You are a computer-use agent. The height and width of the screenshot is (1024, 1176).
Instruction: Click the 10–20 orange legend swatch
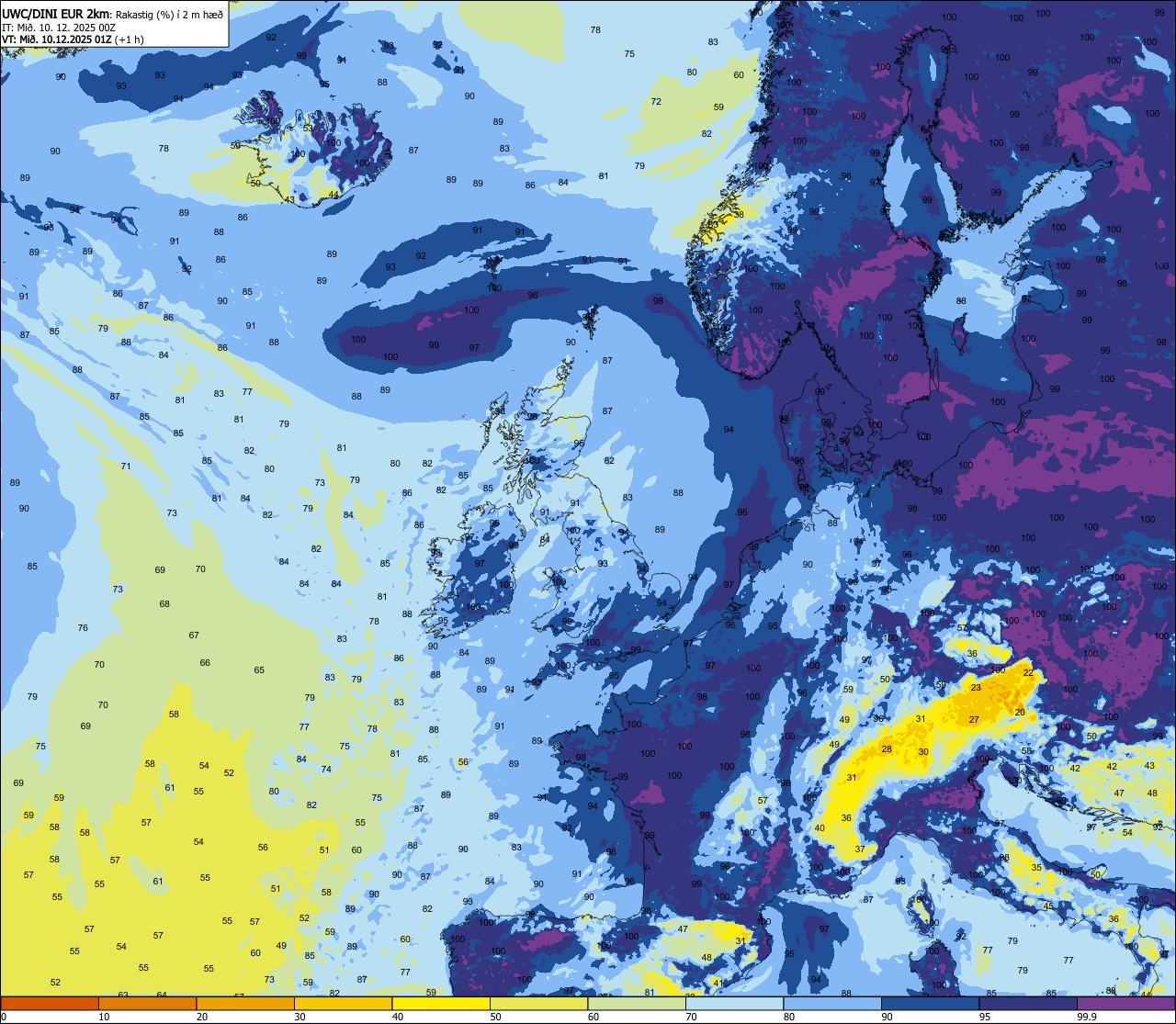click(147, 1004)
